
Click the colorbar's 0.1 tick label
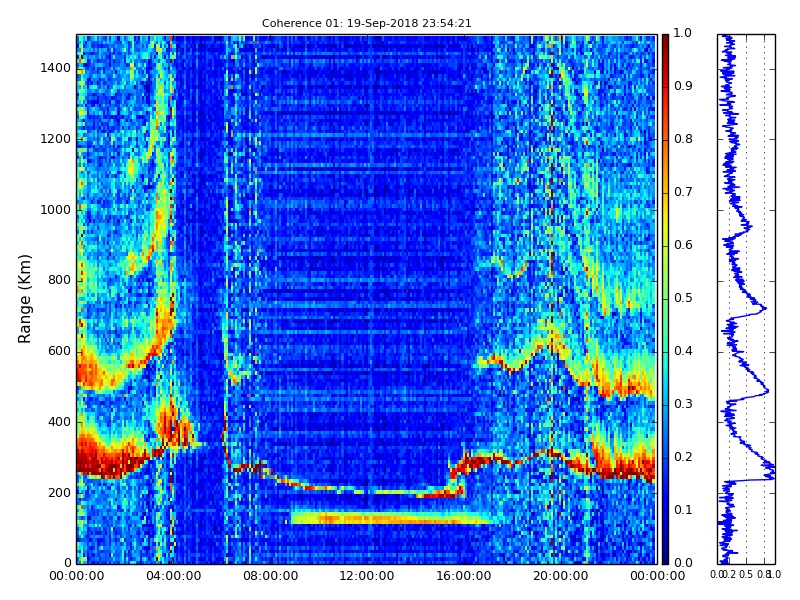click(683, 510)
